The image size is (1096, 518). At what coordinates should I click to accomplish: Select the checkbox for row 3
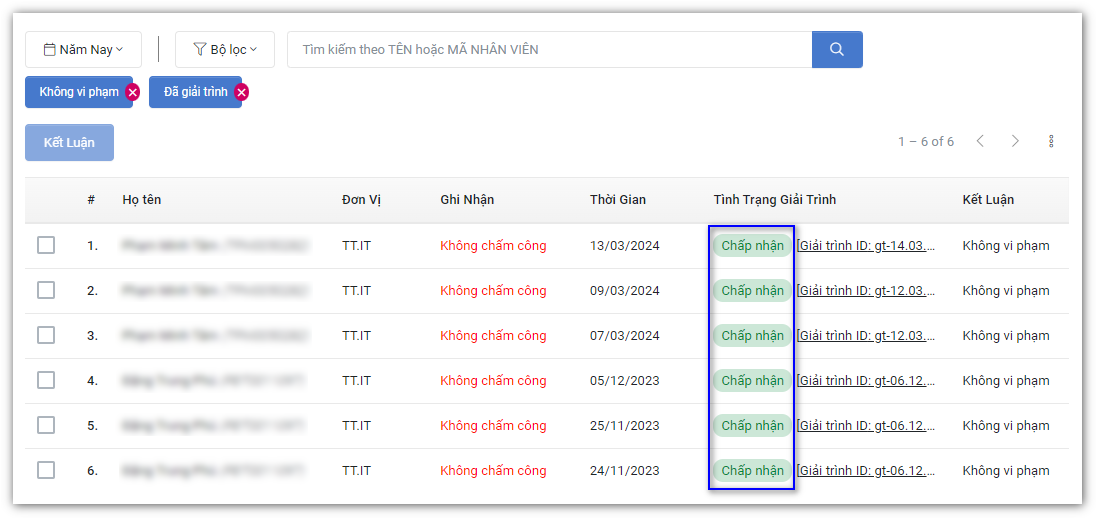46,335
